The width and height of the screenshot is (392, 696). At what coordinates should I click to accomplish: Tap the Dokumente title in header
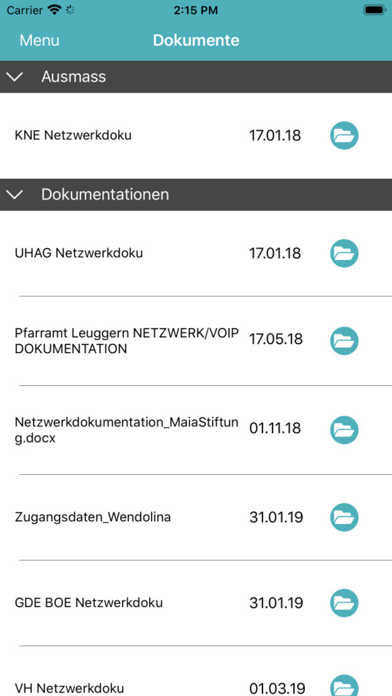196,40
